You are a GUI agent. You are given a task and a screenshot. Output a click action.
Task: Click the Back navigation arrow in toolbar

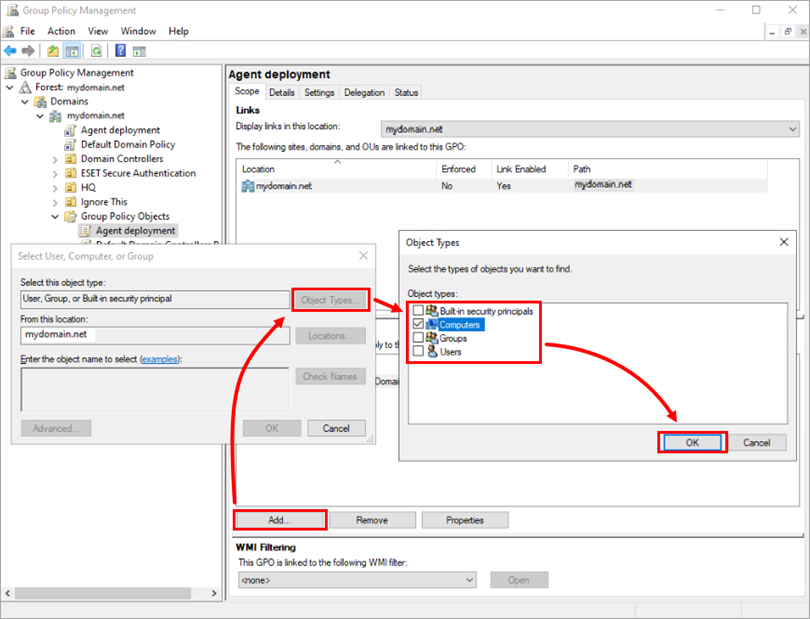(10, 49)
